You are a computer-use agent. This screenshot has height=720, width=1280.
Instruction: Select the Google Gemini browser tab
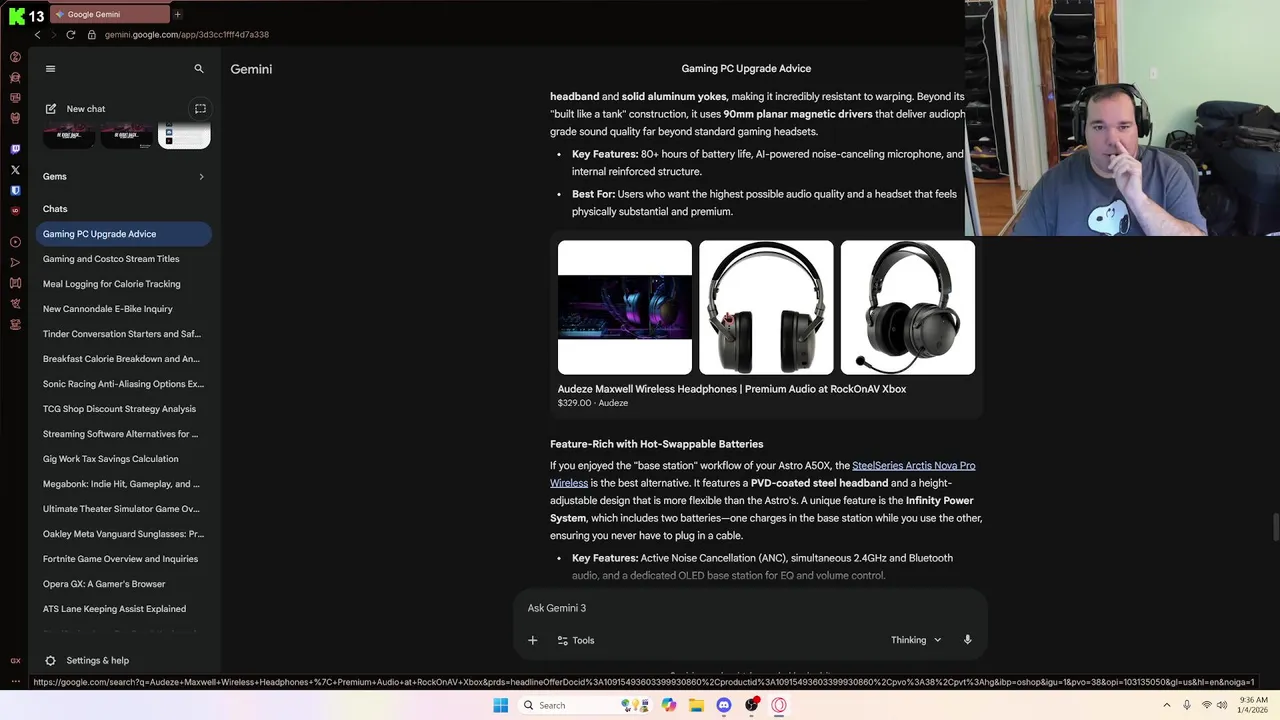point(109,14)
